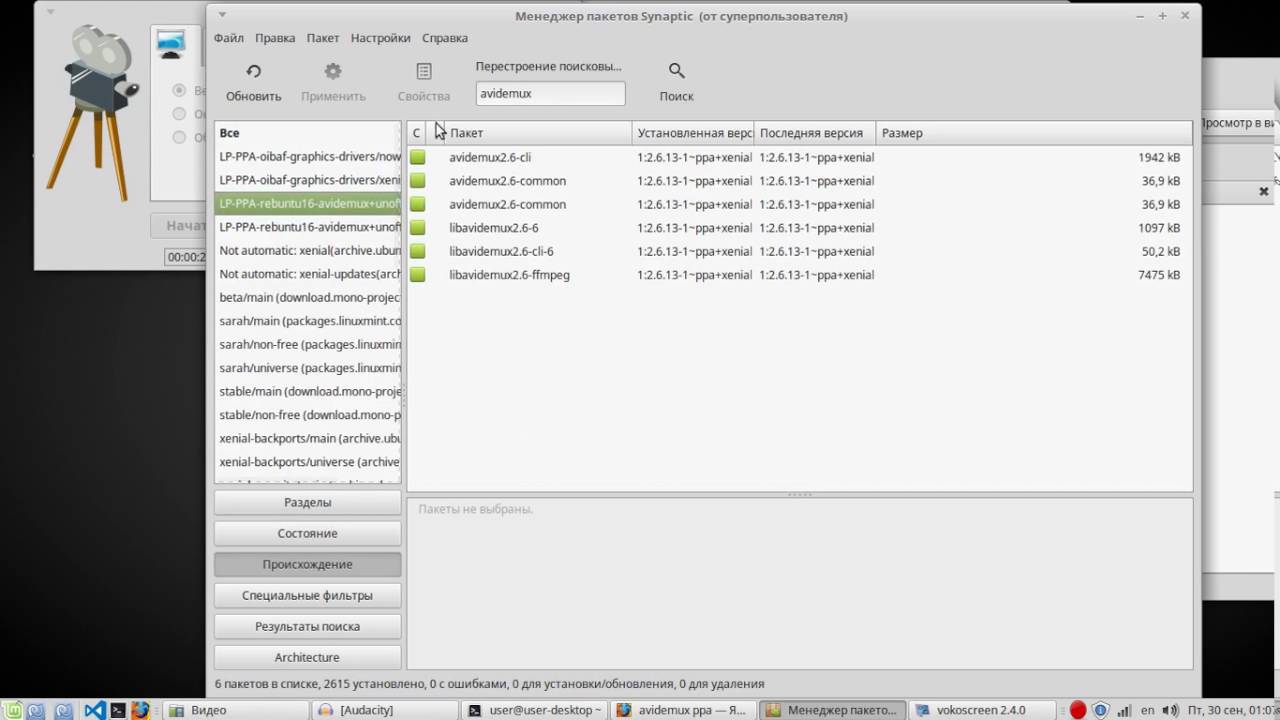Click status box of libavidemux2.6-cli-6
Screen dimensions: 1280x720
(x=417, y=251)
